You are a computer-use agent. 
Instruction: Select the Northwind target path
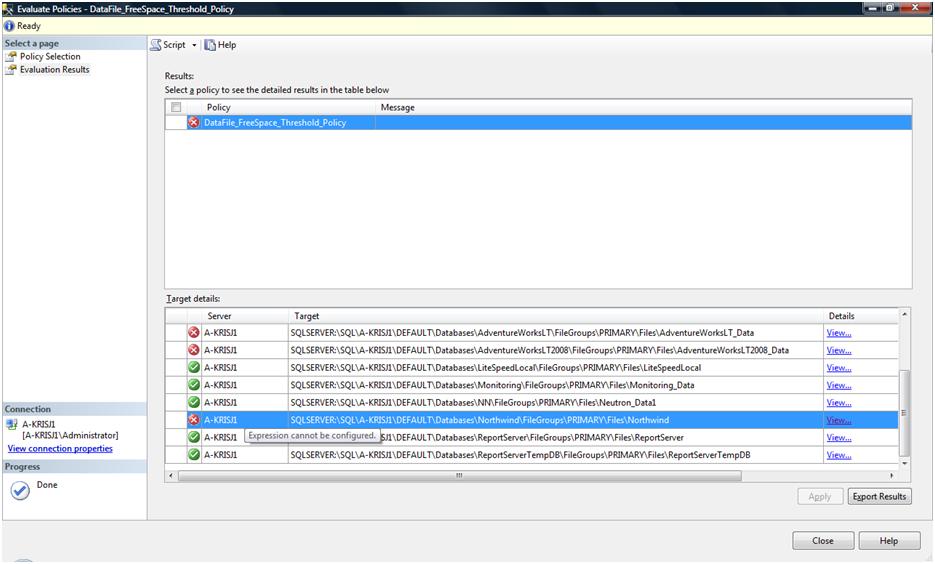point(480,420)
